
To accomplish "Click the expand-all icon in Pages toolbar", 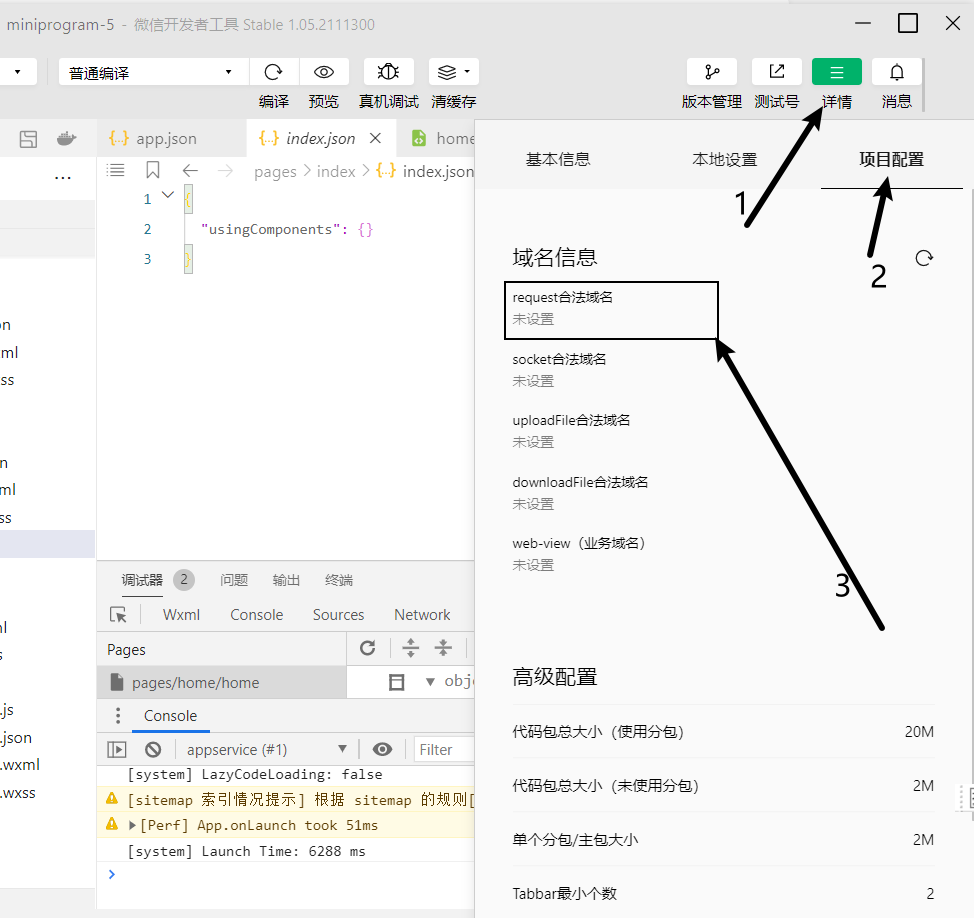I will pos(411,648).
